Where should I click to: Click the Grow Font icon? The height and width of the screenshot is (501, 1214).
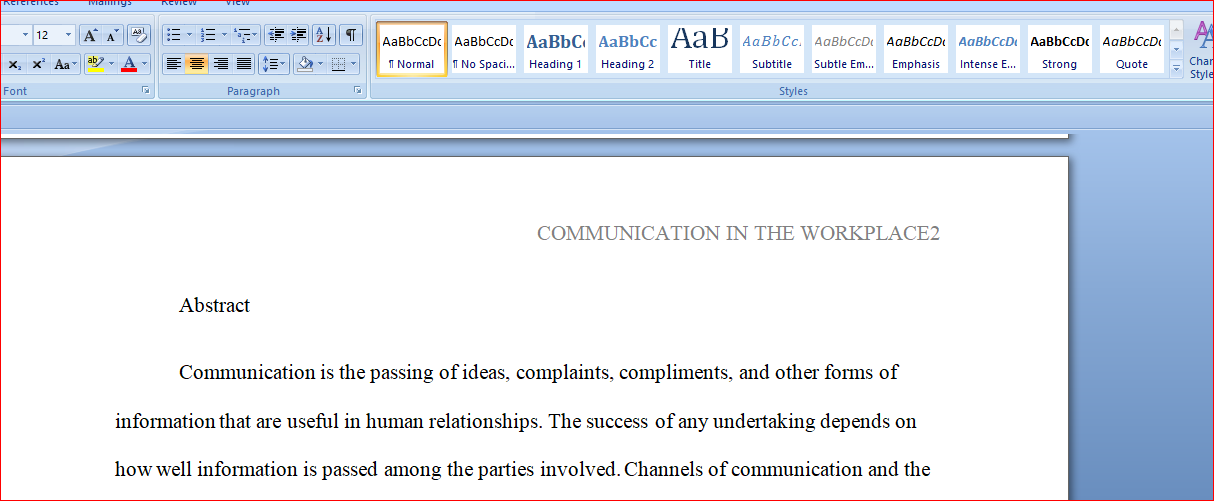[90, 35]
